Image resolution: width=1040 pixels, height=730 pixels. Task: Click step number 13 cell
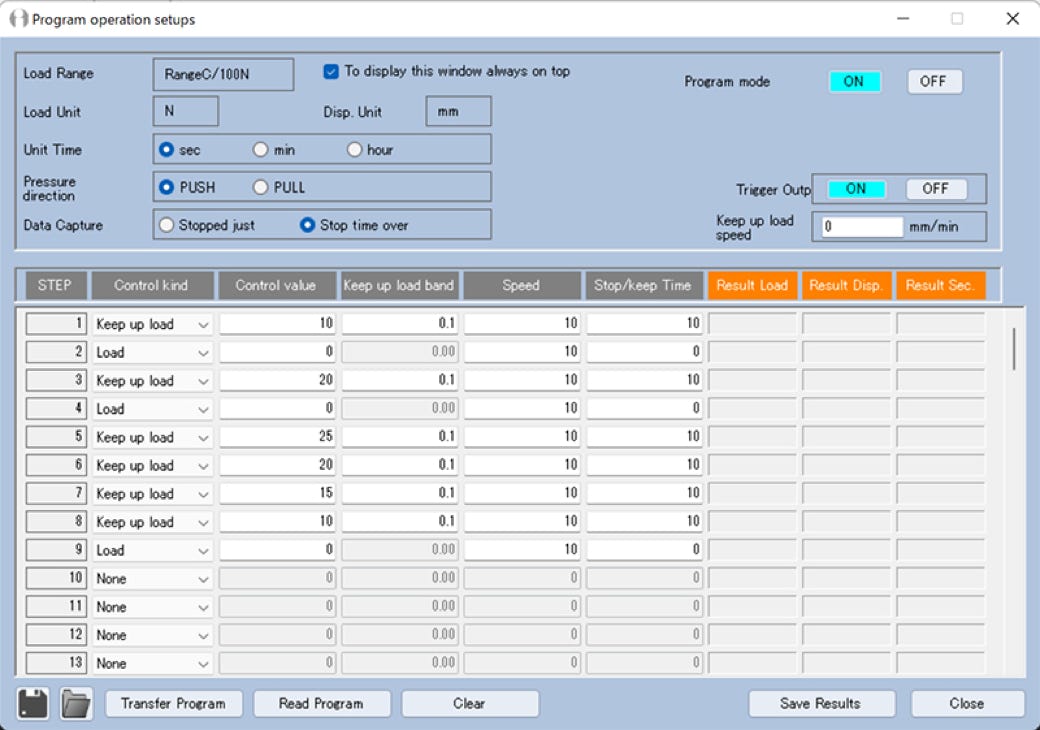pos(56,663)
